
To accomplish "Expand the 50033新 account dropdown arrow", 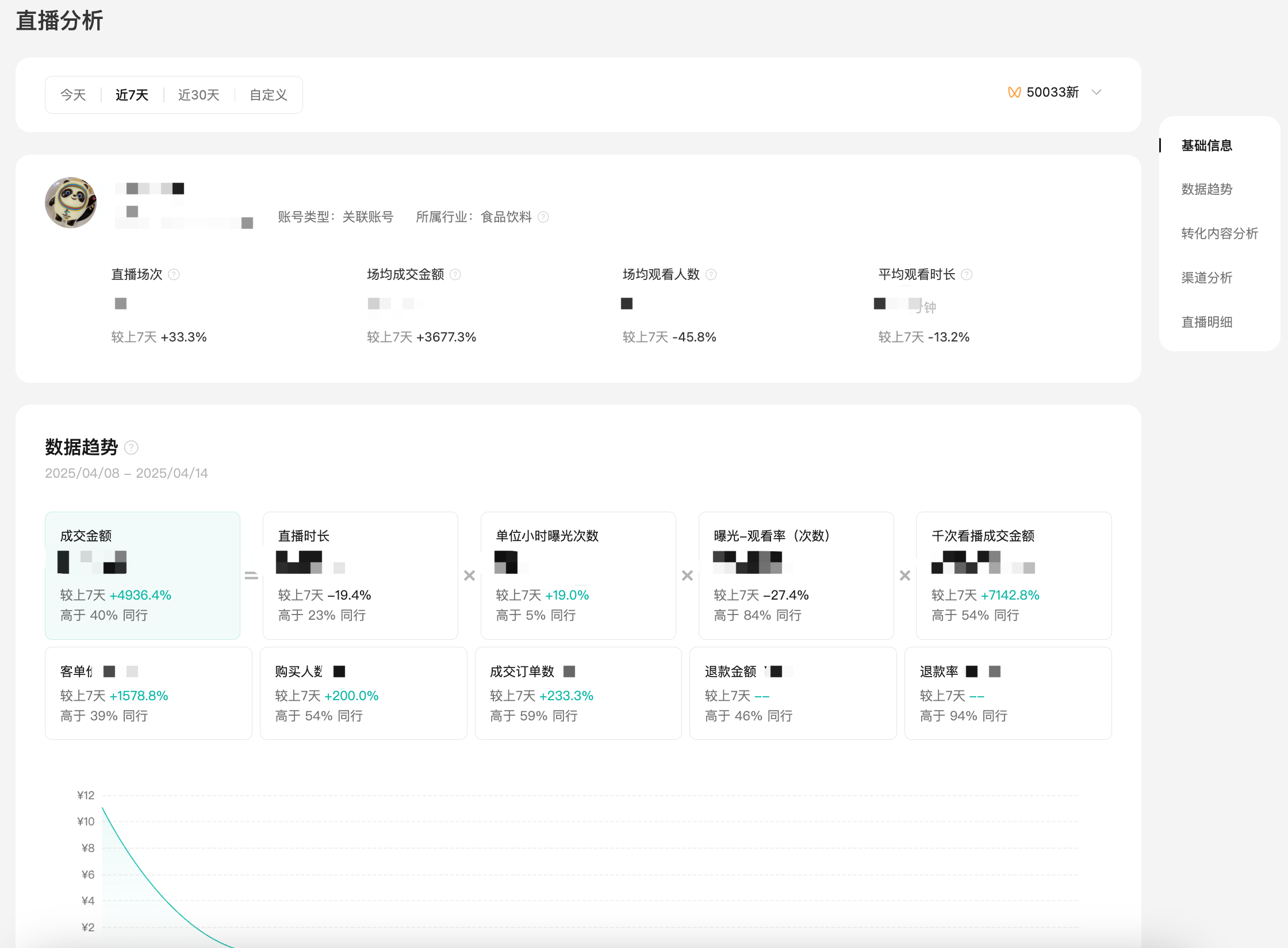I will [1097, 93].
